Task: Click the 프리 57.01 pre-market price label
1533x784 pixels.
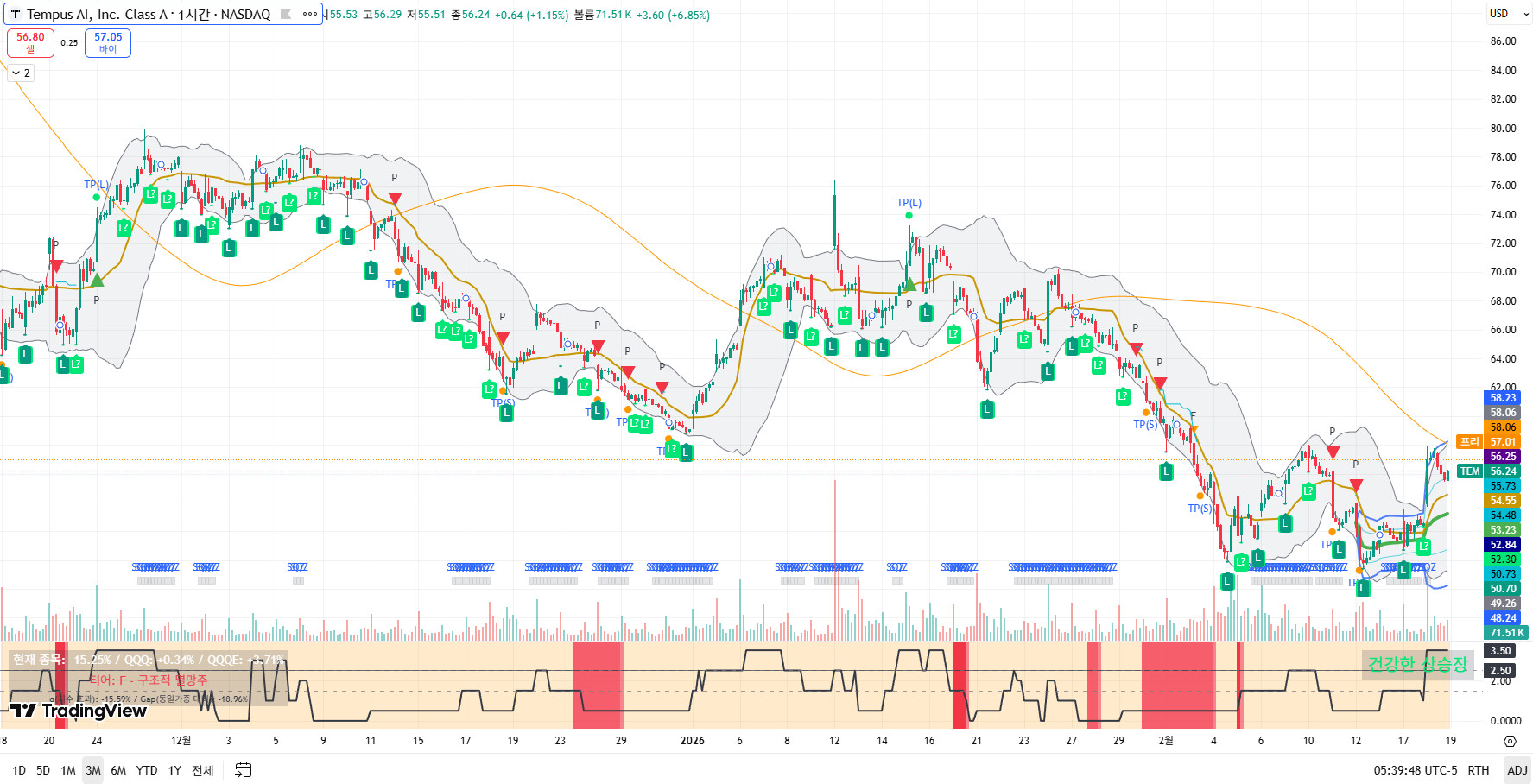Action: click(1489, 442)
